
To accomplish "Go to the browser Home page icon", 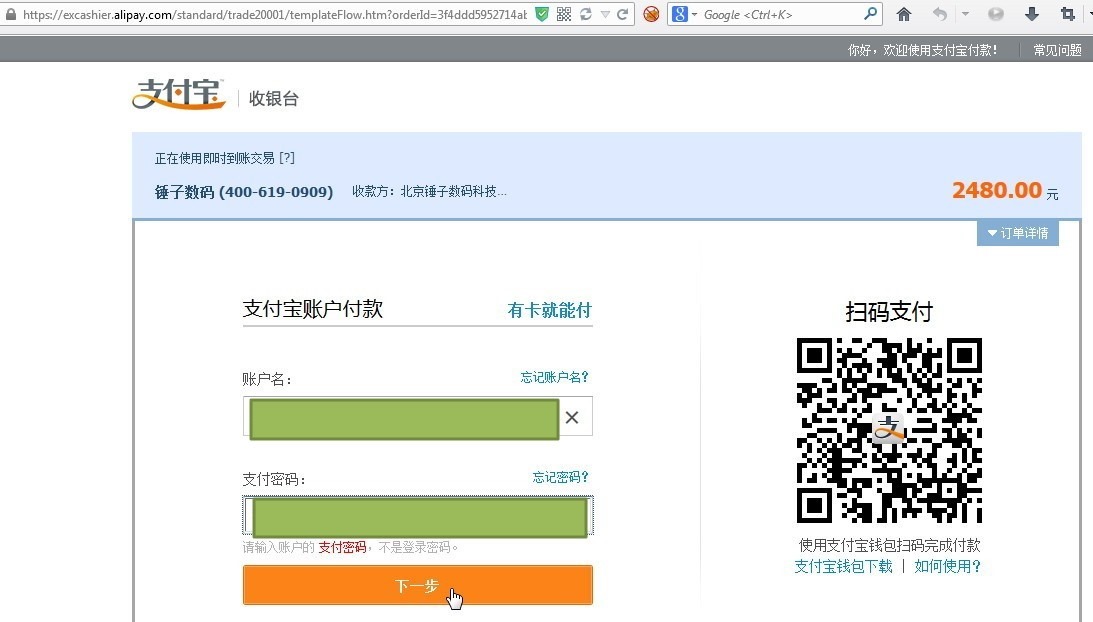I will click(x=904, y=14).
